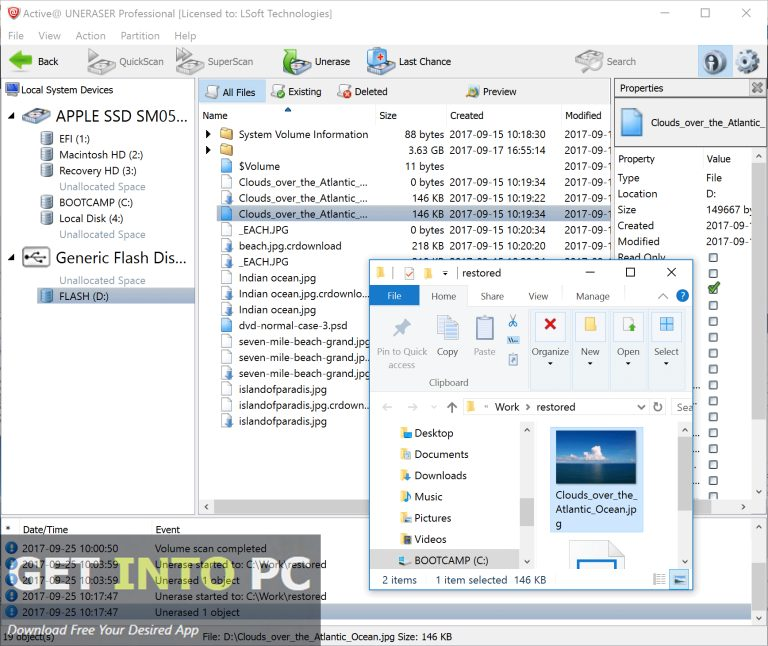Image resolution: width=768 pixels, height=646 pixels.
Task: Open settings gear in UNERASER toolbar
Action: [x=747, y=62]
